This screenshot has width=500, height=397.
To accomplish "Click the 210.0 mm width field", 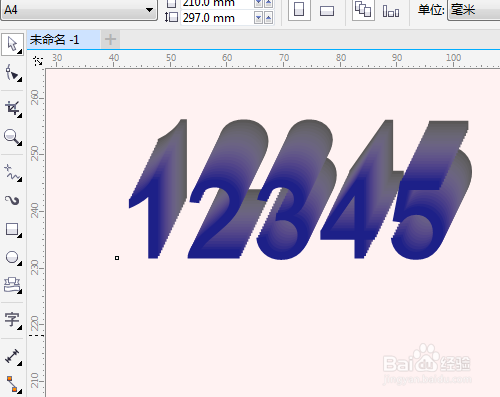I will pos(217,3).
